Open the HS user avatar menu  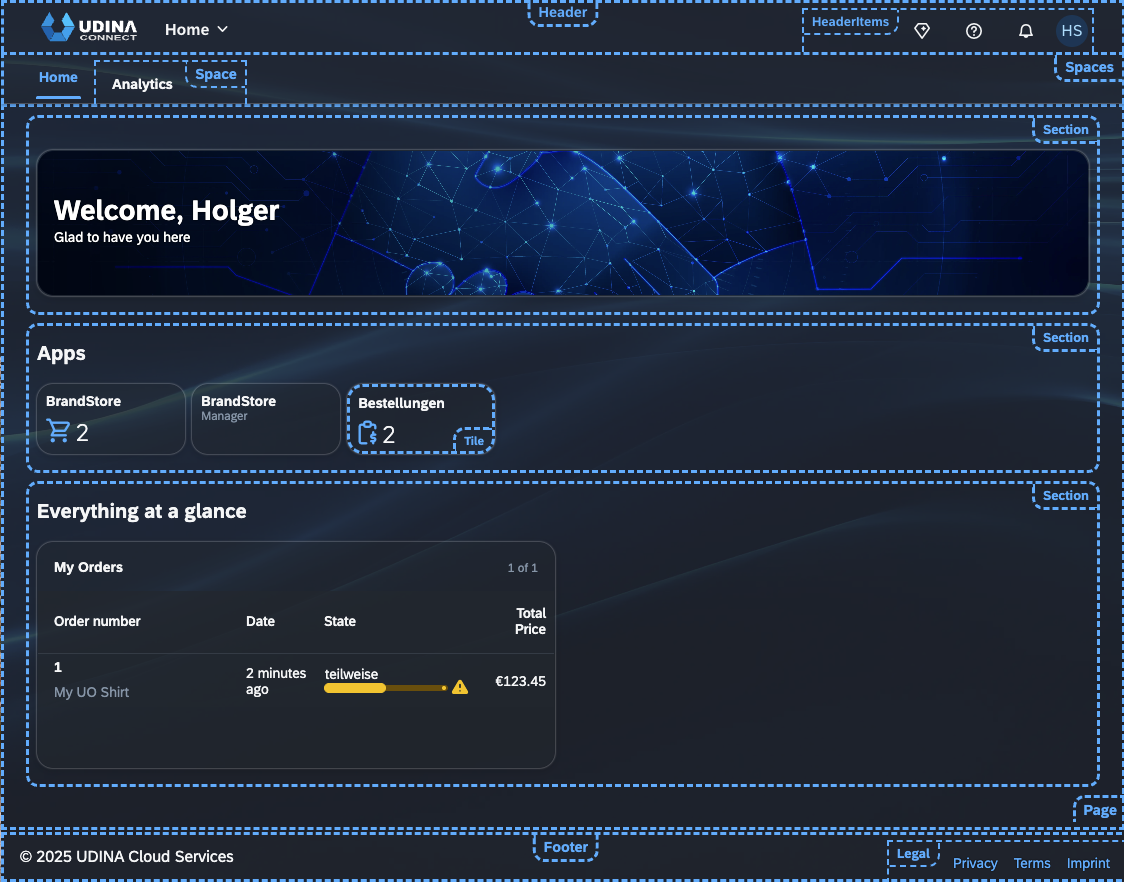(x=1072, y=31)
